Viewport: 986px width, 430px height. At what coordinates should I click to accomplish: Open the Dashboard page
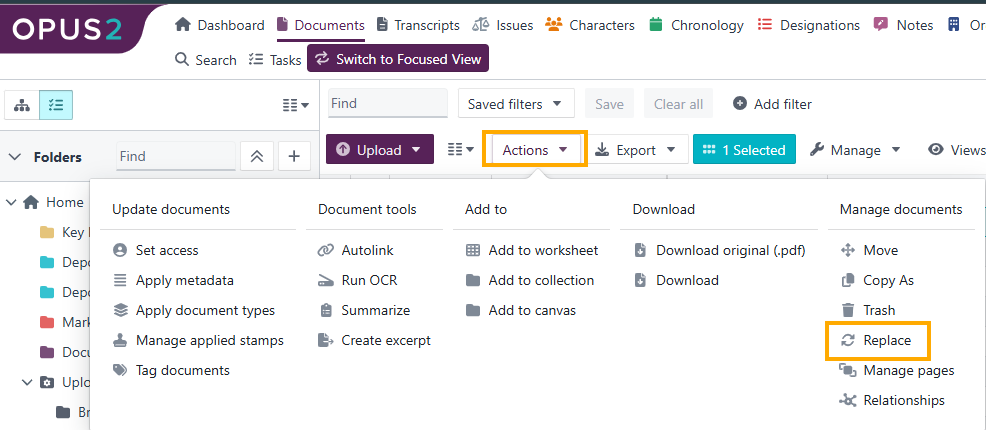pyautogui.click(x=219, y=25)
